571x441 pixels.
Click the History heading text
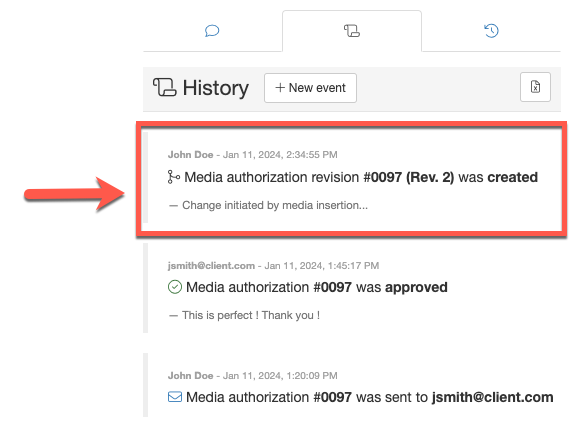216,88
